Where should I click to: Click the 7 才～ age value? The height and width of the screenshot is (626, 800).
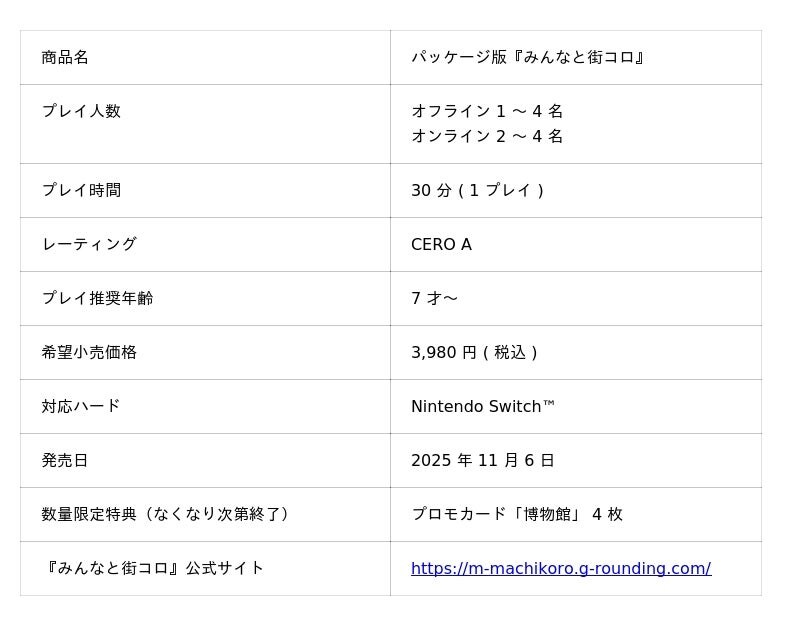[434, 299]
